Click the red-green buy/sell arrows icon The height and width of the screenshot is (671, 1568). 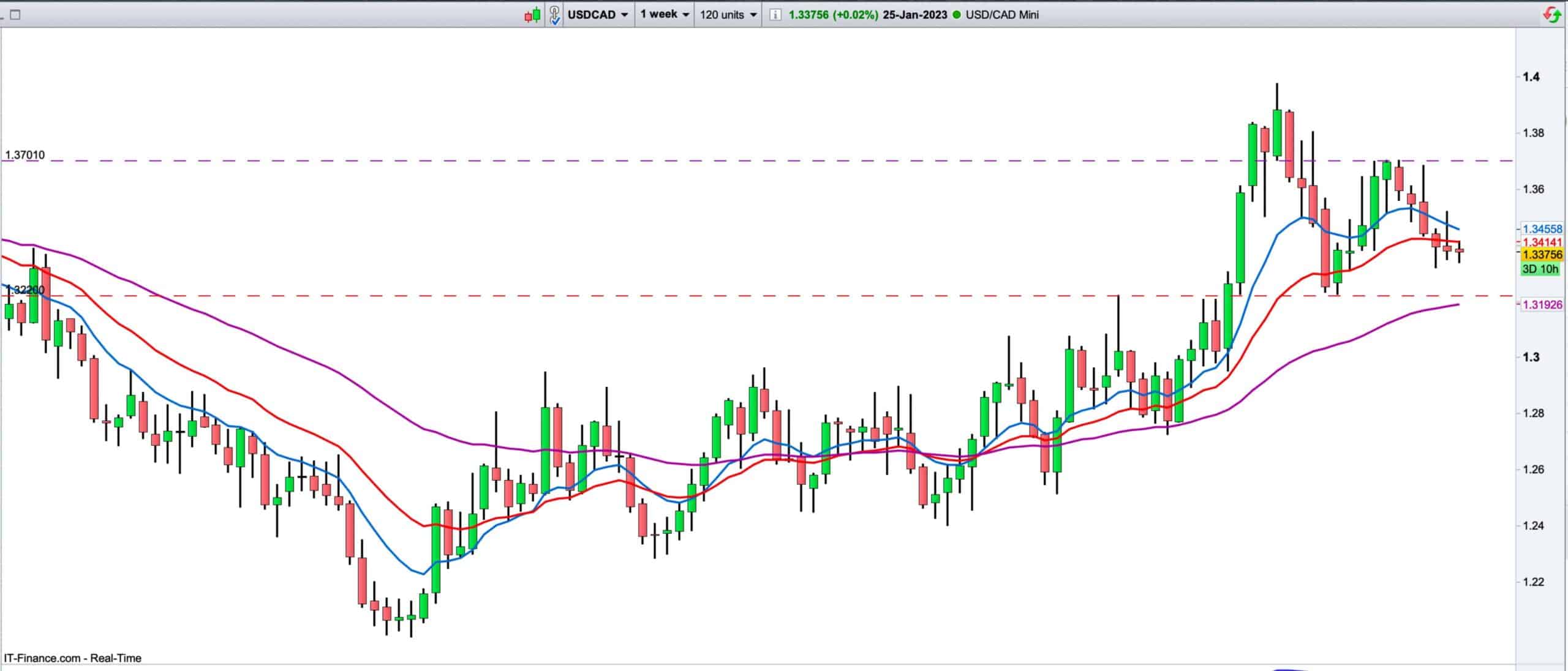(x=1552, y=15)
